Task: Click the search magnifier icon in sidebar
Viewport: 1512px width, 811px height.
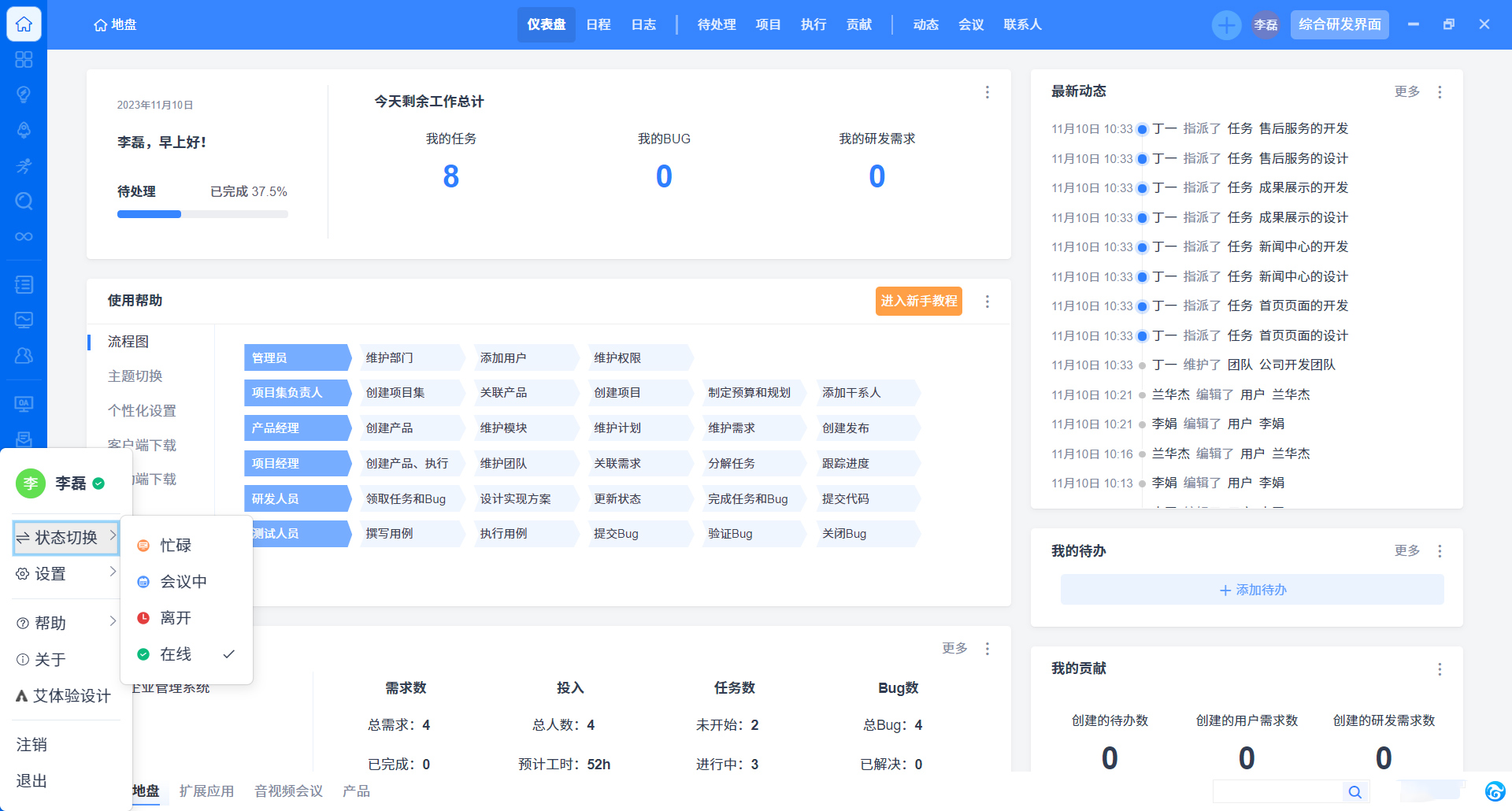Action: click(x=24, y=201)
